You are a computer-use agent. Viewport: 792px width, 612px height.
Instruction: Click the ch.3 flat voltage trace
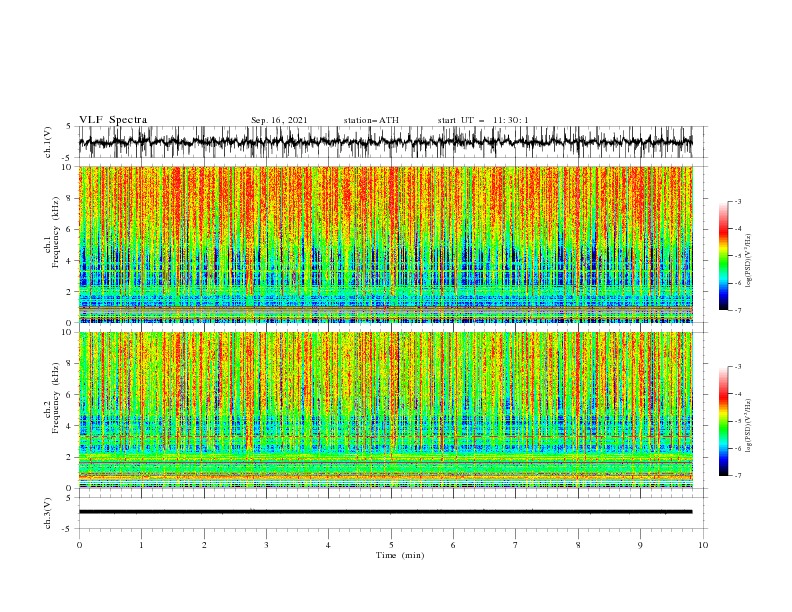385,512
